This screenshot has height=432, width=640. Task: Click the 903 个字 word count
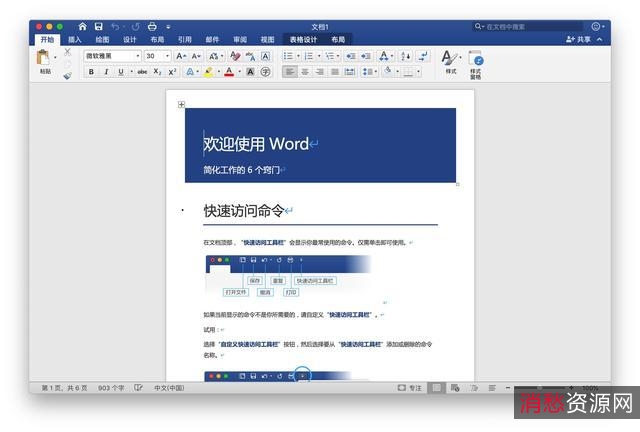pos(111,387)
